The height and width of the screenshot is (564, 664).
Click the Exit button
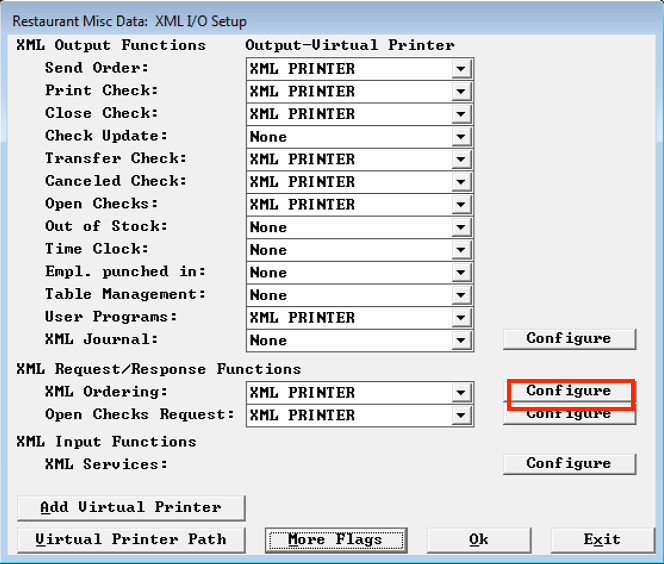coord(602,540)
